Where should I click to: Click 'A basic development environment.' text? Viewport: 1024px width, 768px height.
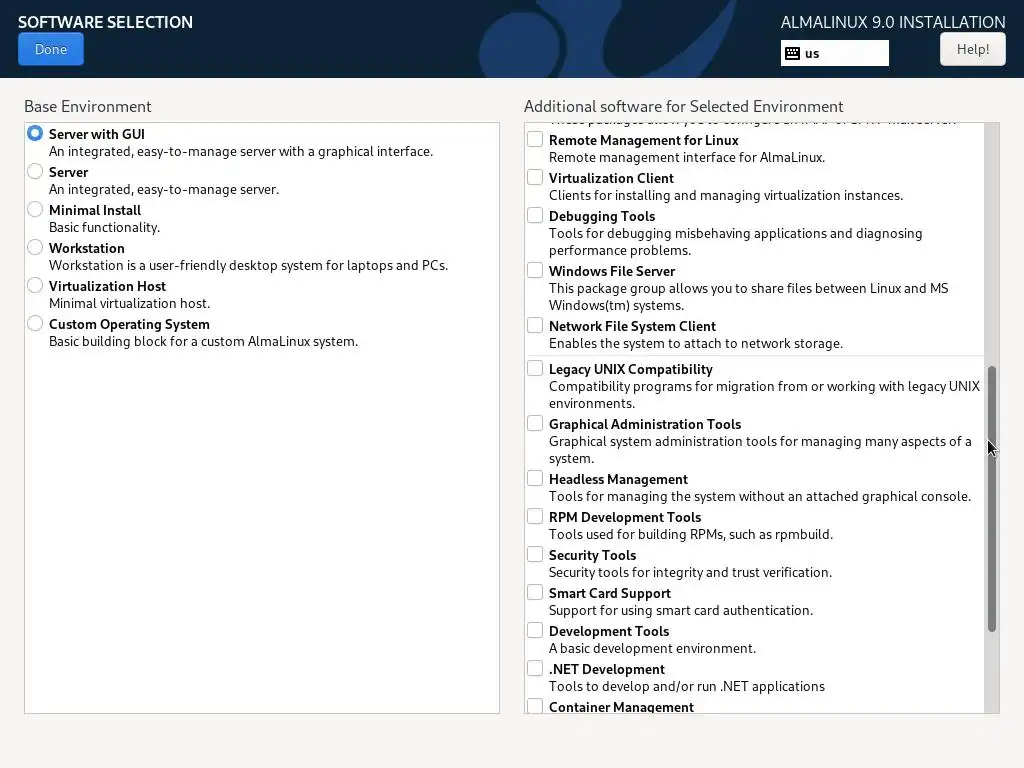click(652, 648)
